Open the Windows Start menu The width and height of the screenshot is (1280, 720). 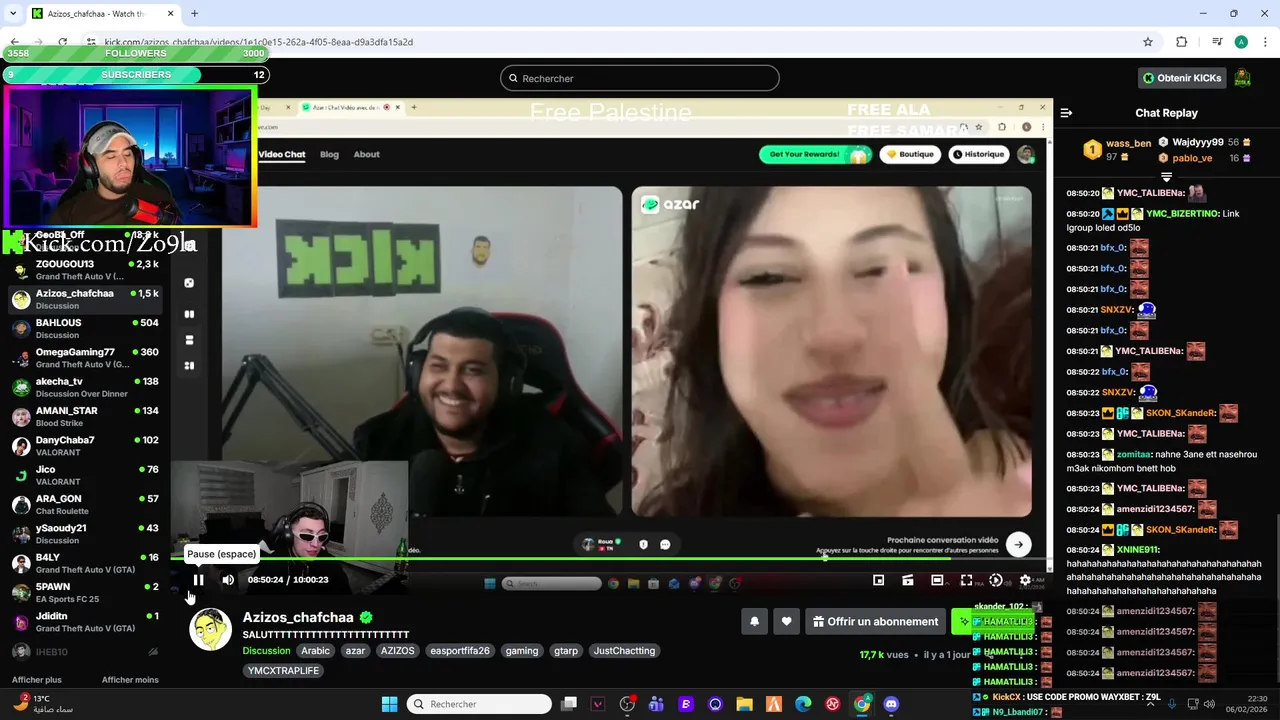[389, 704]
